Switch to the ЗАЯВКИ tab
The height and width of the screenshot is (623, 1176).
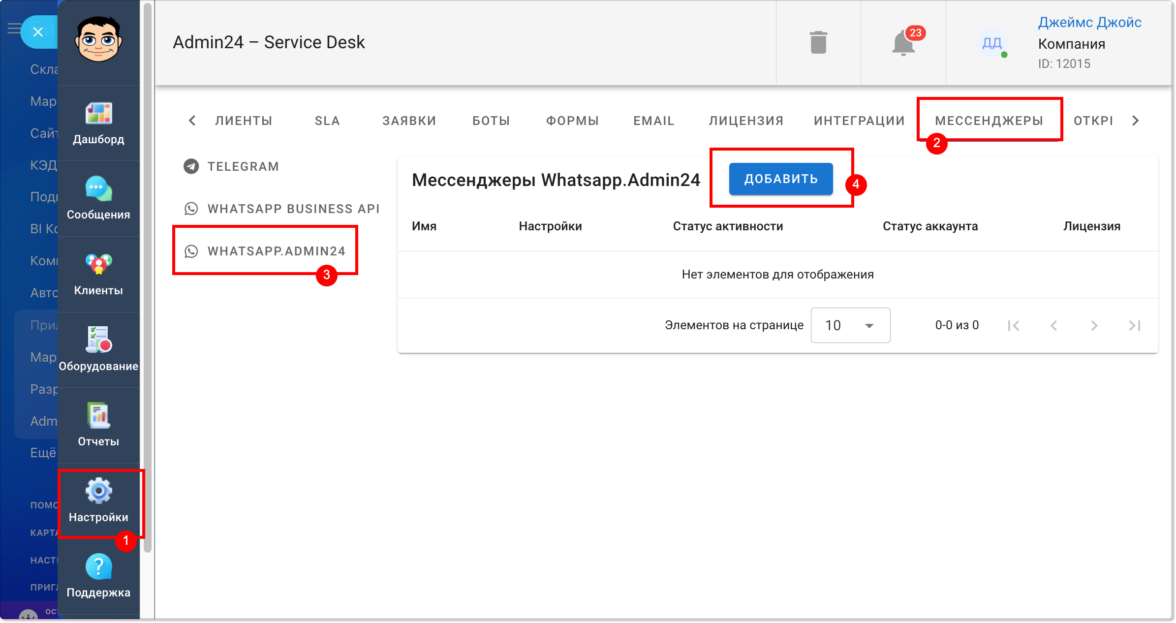pos(410,121)
